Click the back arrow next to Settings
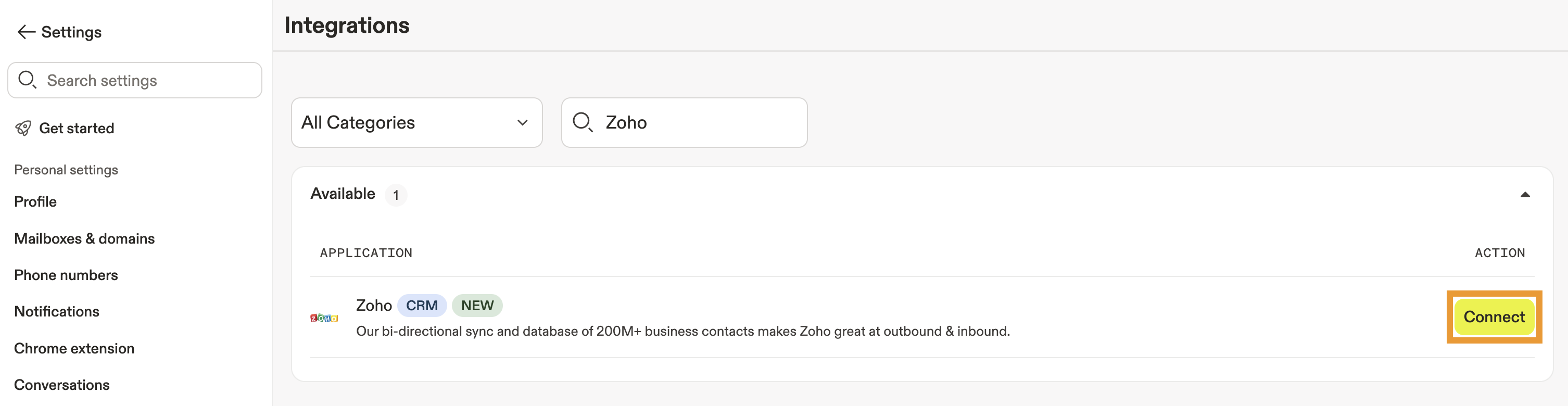1568x406 pixels. [26, 32]
